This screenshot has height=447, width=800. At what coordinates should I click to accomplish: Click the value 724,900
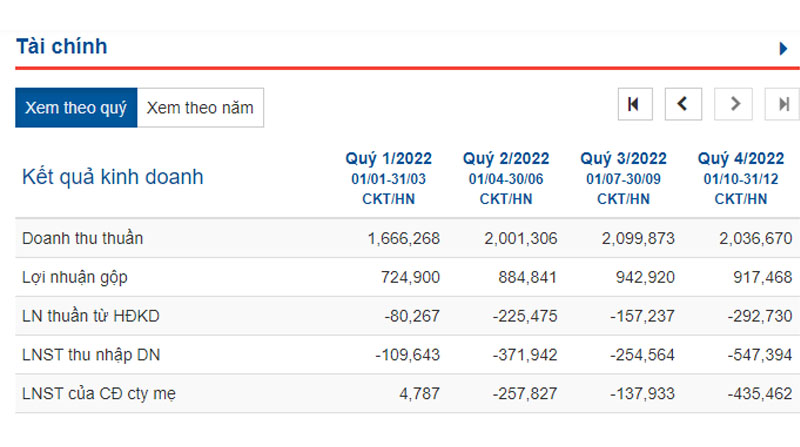click(x=410, y=277)
